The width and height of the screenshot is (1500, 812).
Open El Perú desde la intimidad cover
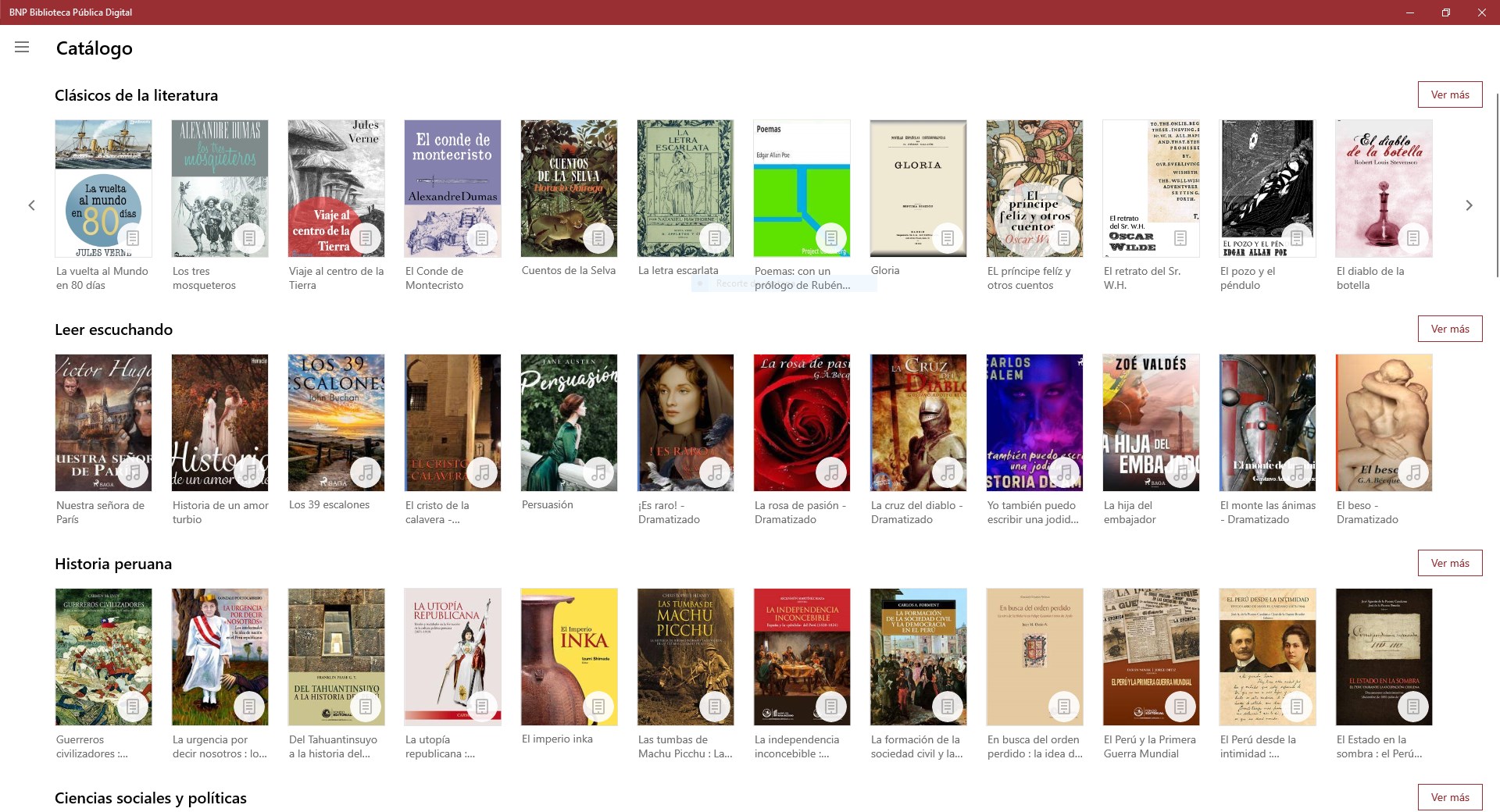pyautogui.click(x=1267, y=657)
